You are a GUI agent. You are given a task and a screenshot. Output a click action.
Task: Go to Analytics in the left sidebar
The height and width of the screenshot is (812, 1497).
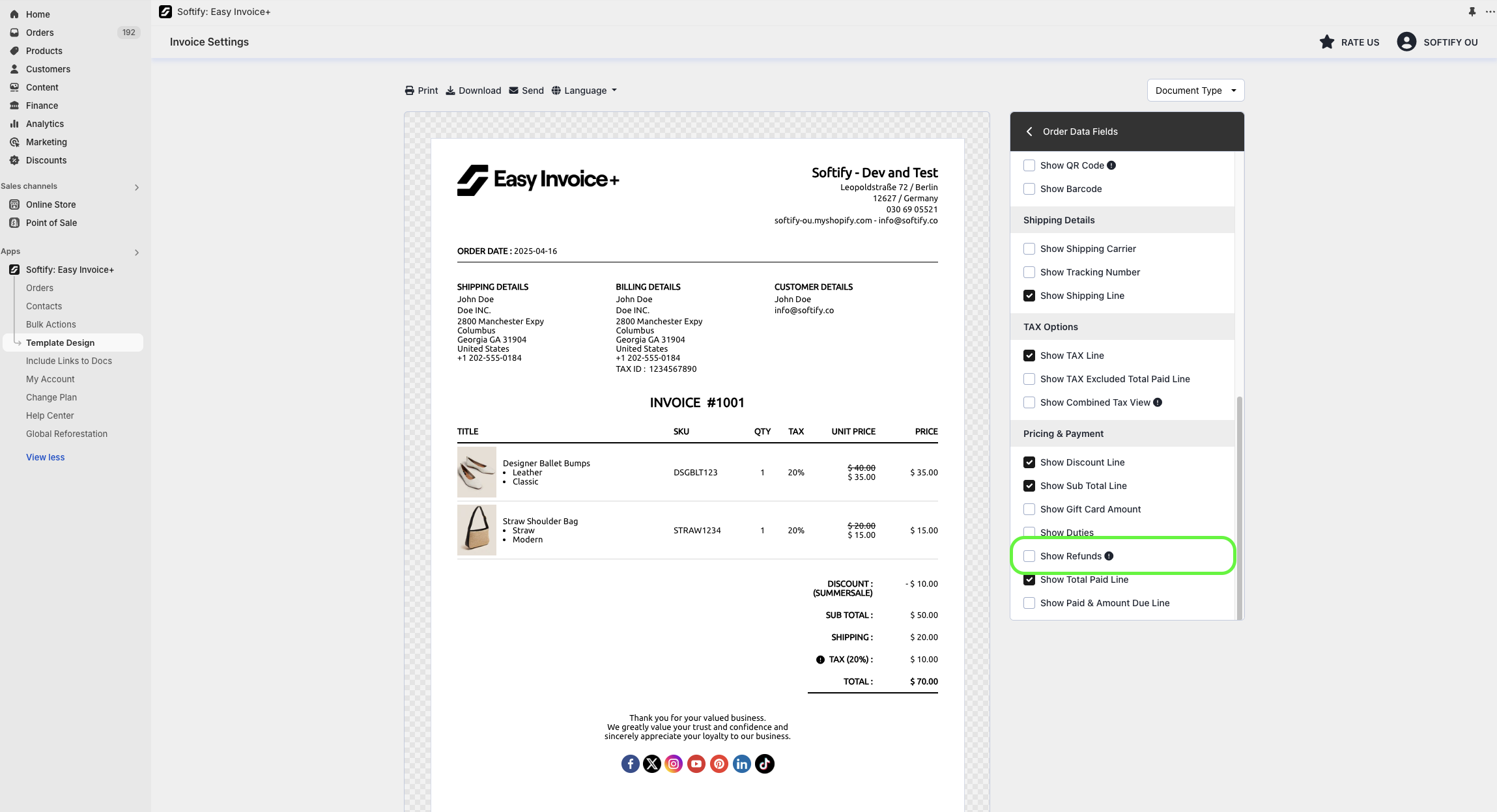[x=45, y=124]
